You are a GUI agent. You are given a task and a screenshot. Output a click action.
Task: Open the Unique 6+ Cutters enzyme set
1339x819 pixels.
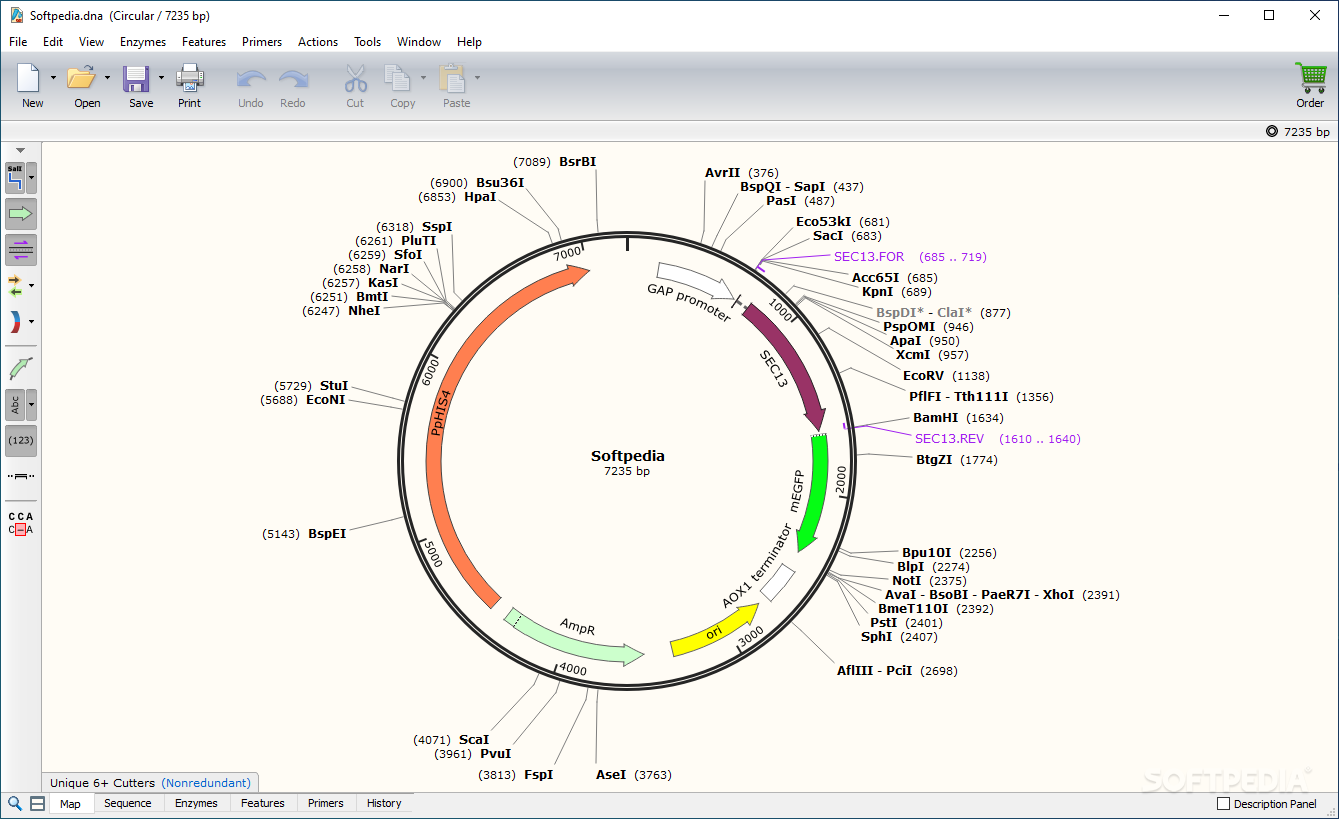pos(150,783)
